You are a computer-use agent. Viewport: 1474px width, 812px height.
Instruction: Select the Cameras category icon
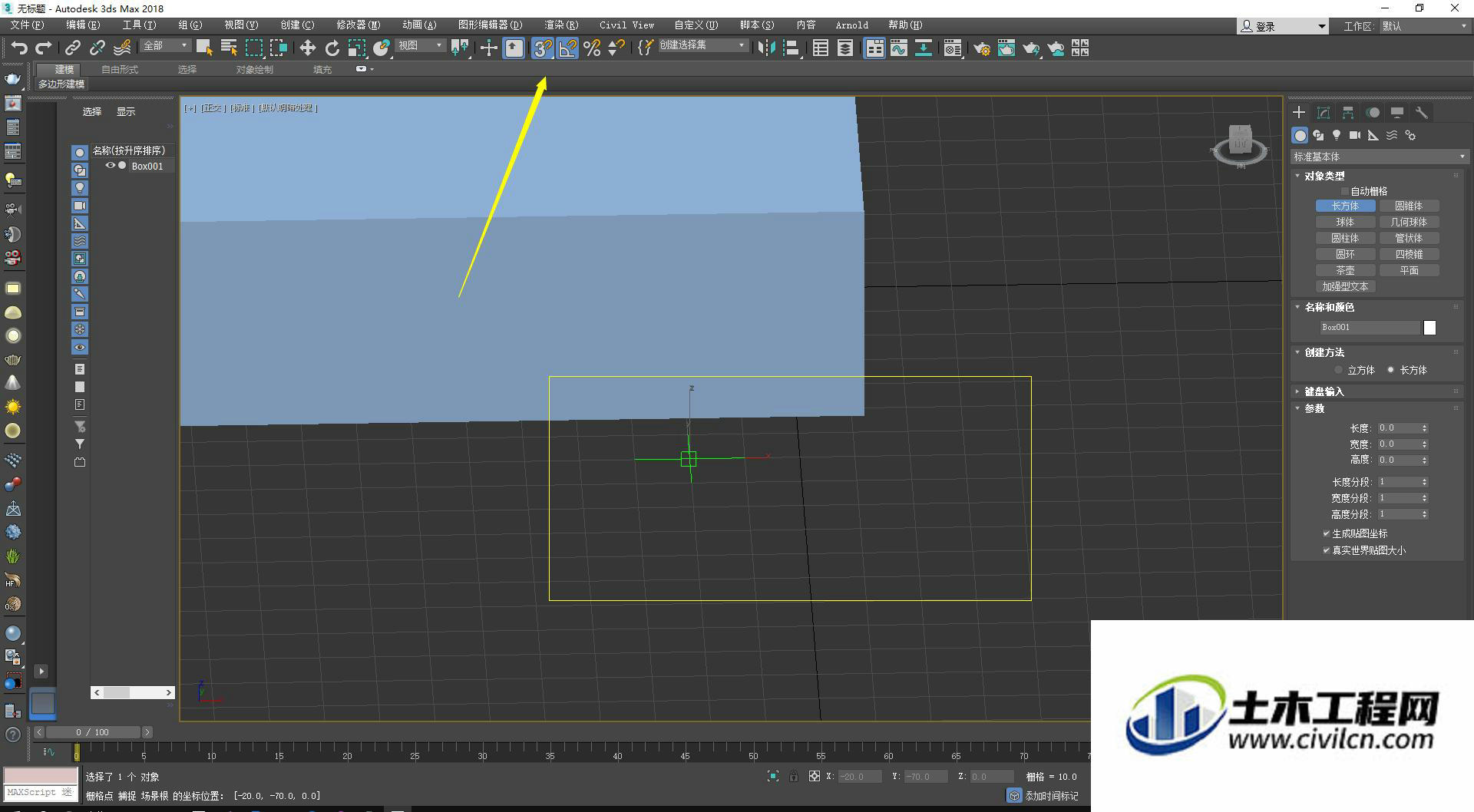click(1355, 136)
